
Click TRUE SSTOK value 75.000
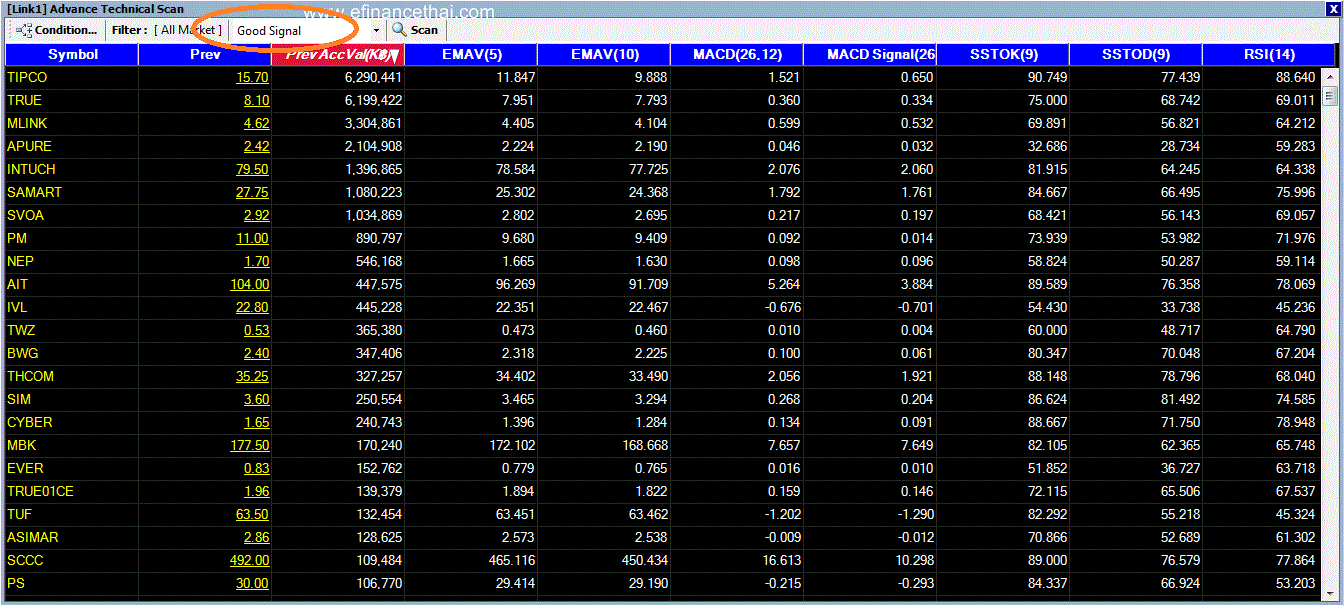coord(1047,100)
